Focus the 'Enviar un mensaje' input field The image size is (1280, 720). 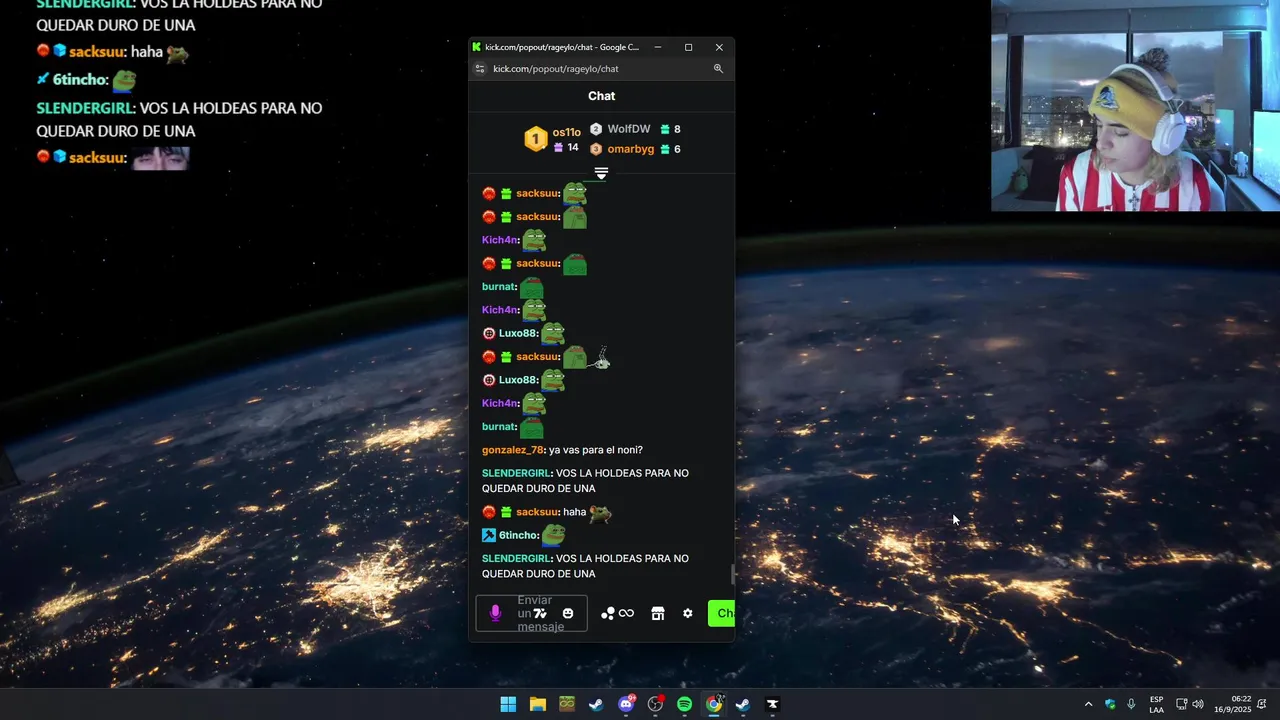point(531,613)
